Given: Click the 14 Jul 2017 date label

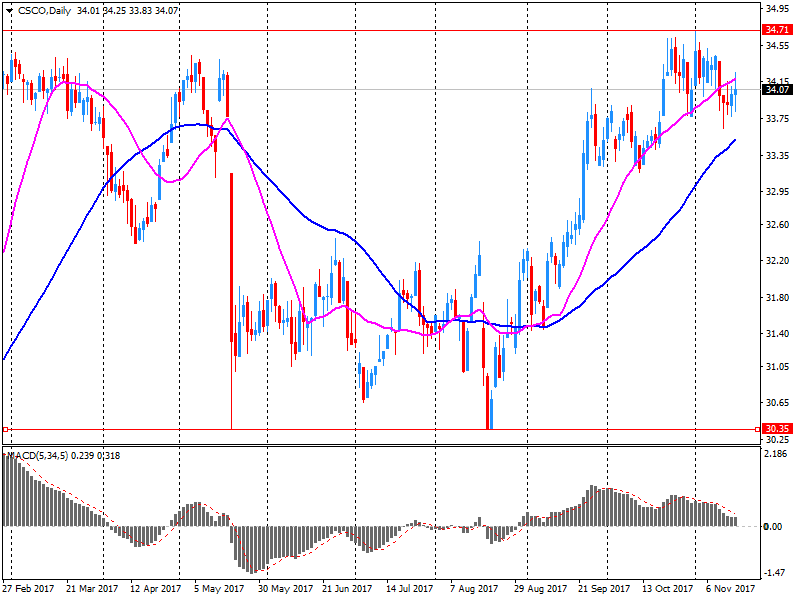Looking at the screenshot, I should point(409,589).
